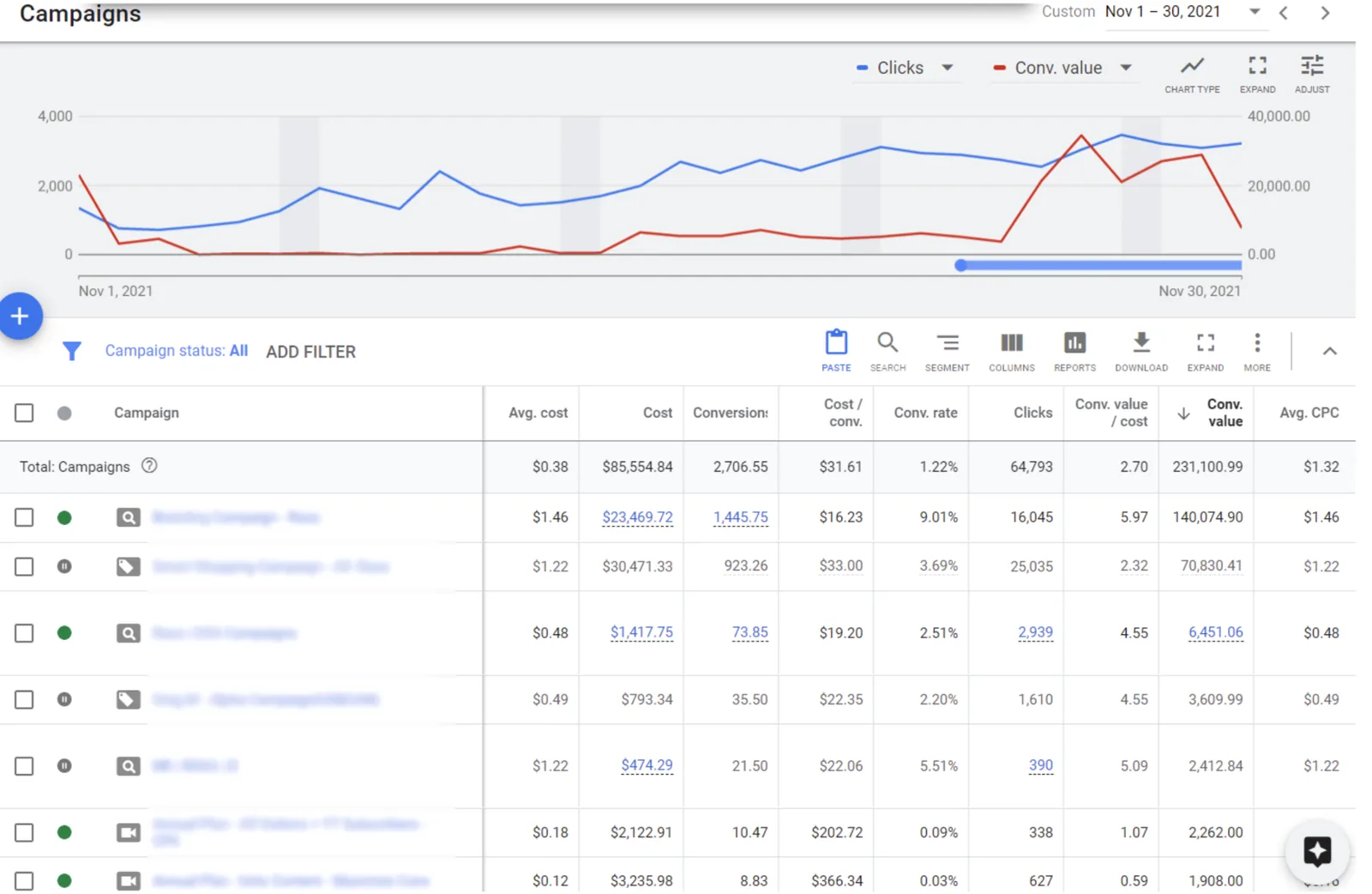Open the 2,939 clicks link

click(1035, 632)
